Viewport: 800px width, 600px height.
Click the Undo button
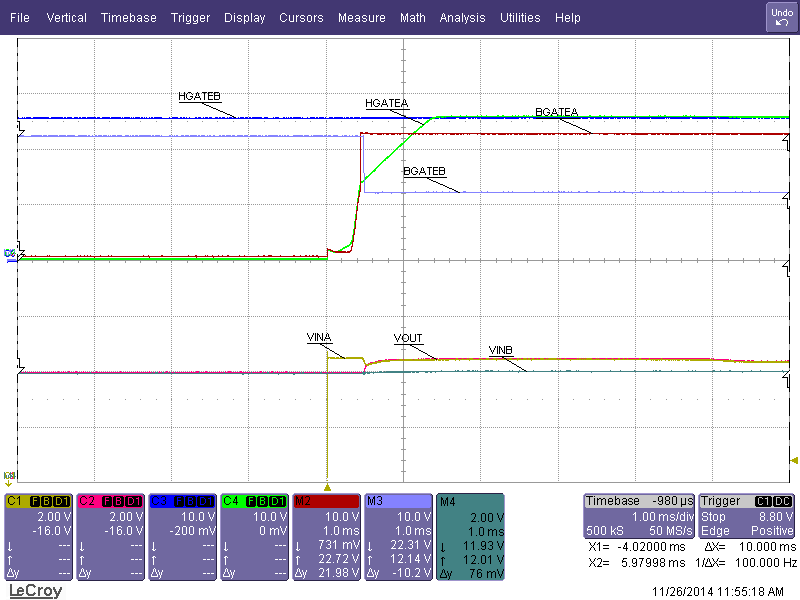781,17
